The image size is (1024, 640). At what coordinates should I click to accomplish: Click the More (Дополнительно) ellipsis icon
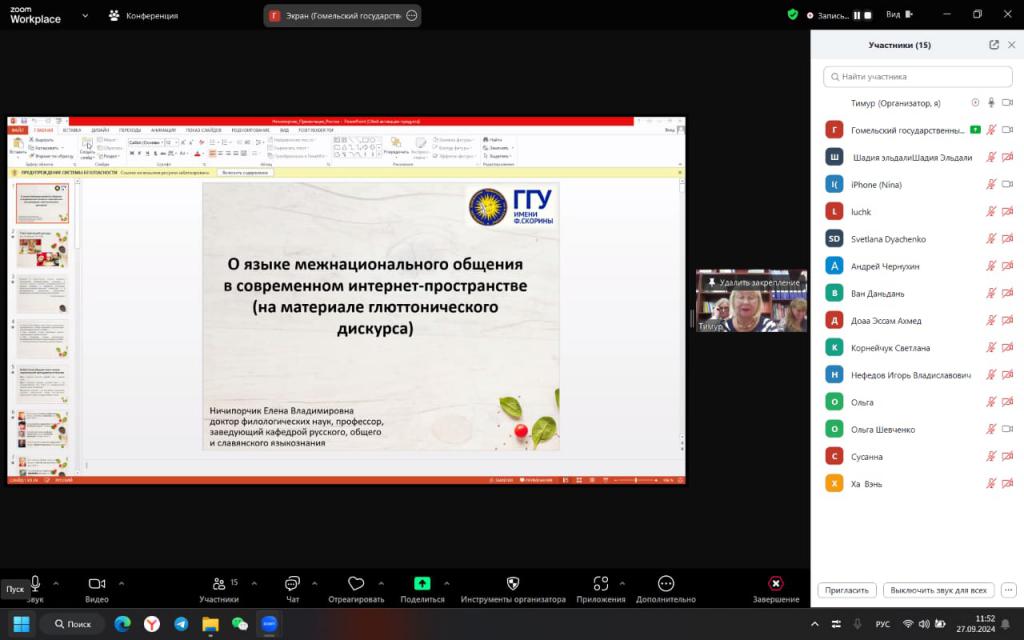point(666,584)
